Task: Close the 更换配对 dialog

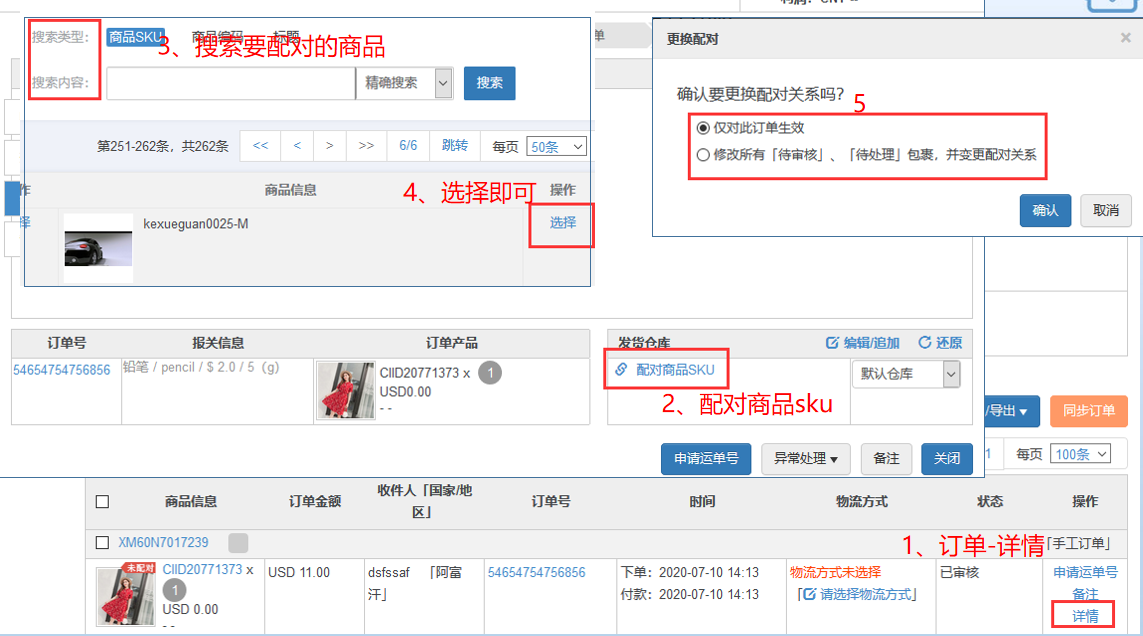Action: pyautogui.click(x=1126, y=38)
